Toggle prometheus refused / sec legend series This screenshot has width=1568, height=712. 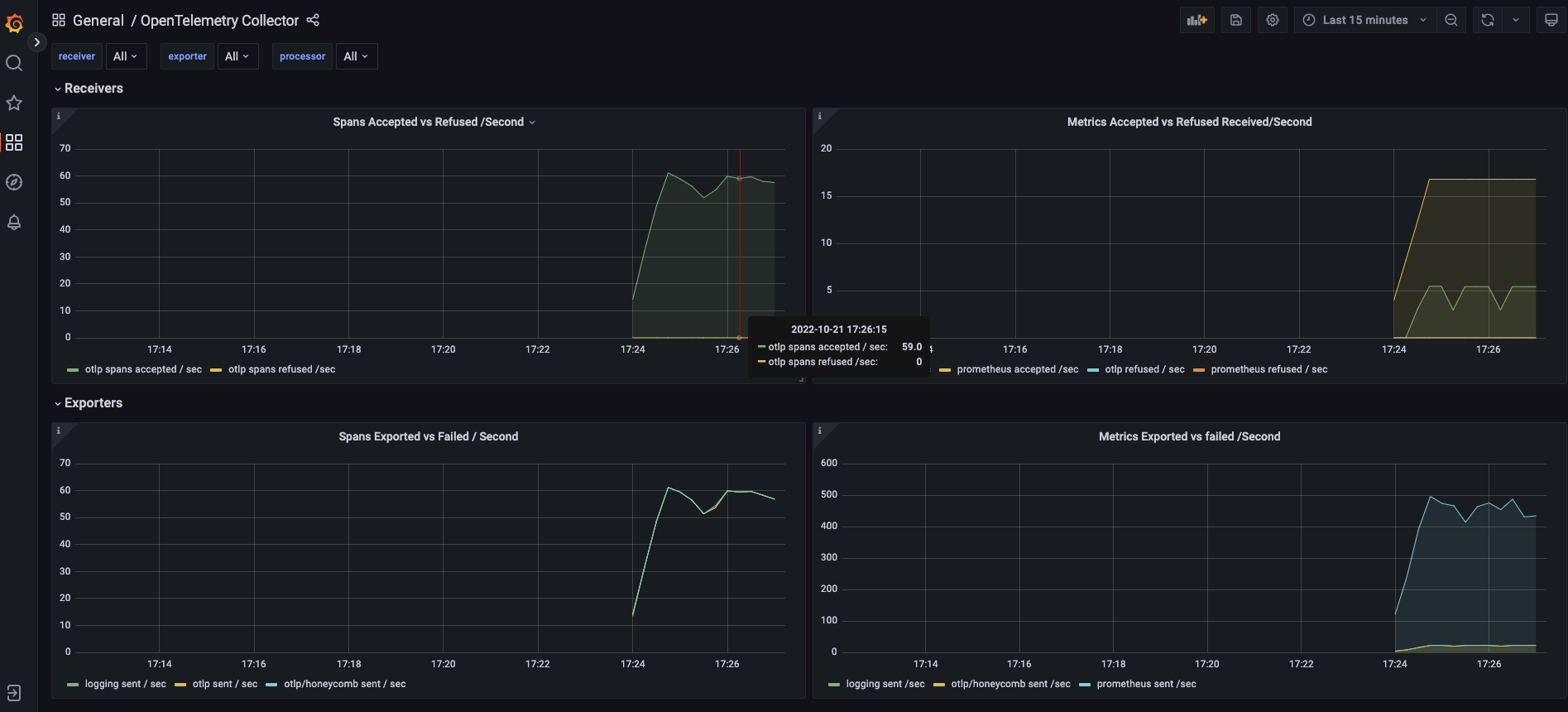[x=1269, y=369]
